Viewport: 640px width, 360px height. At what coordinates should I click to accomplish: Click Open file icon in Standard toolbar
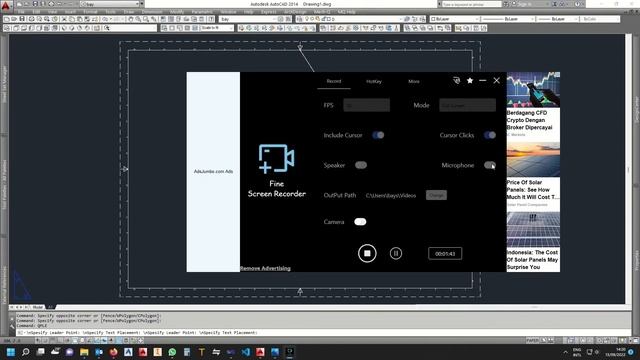tap(14, 19)
